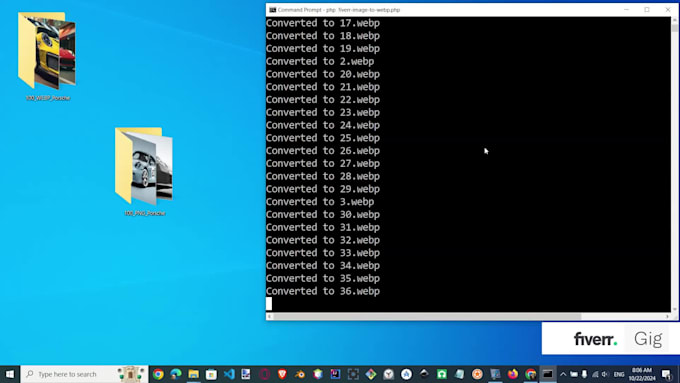Open the blue circle letter-A taskbar app

click(x=406, y=374)
